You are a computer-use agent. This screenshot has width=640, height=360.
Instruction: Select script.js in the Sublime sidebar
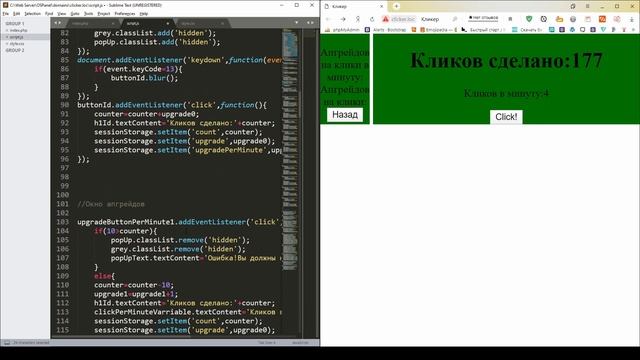tap(17, 37)
